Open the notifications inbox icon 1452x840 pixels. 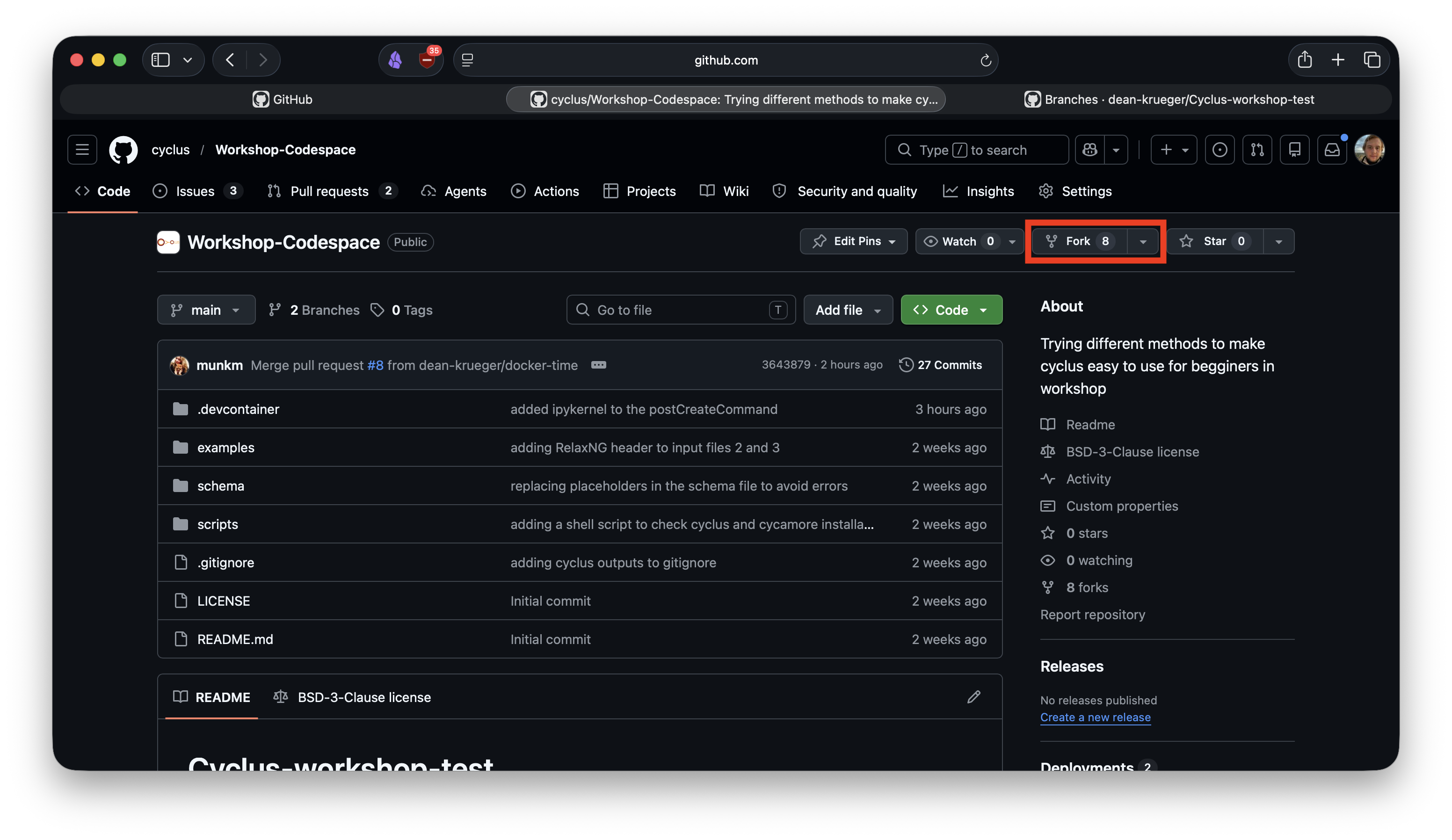click(x=1332, y=150)
